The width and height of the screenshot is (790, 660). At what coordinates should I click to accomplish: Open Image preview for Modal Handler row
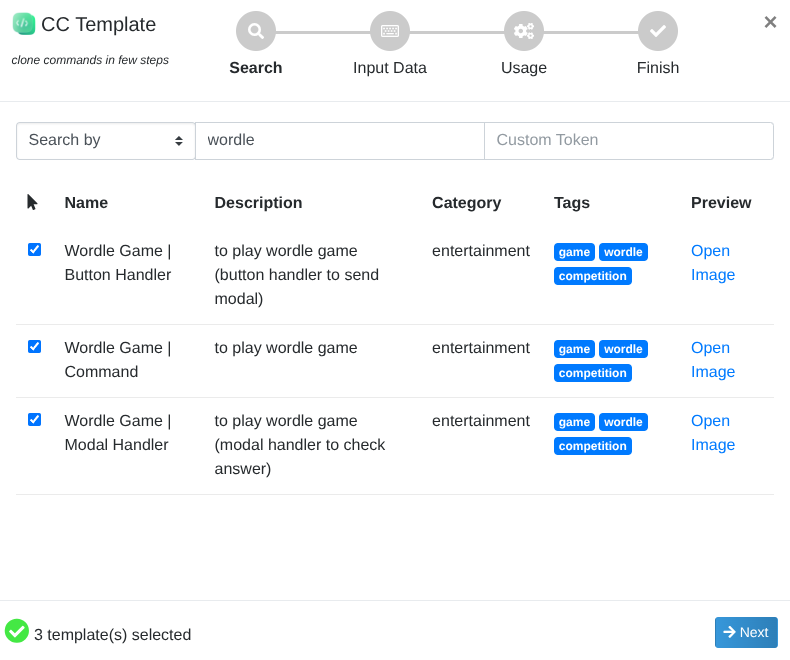(713, 433)
